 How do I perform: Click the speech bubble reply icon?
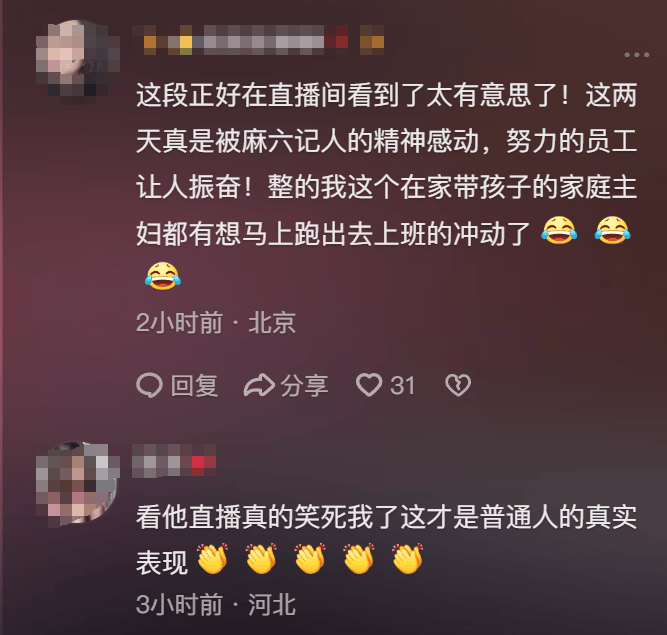point(149,385)
